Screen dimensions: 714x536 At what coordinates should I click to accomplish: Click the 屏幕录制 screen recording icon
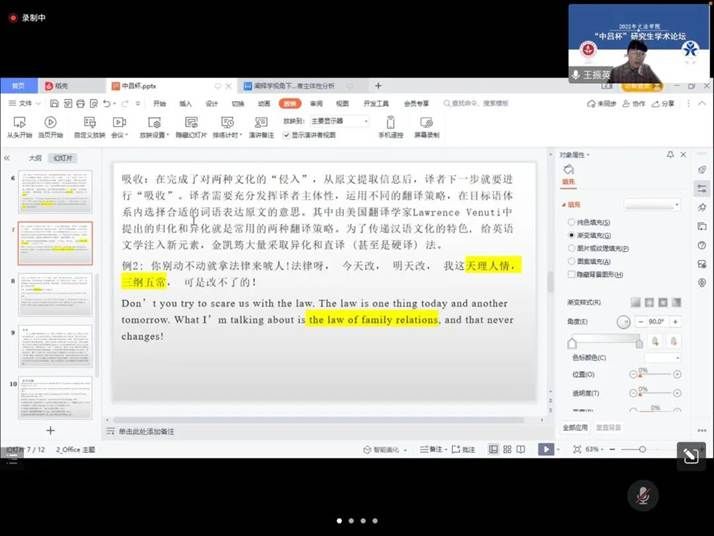click(x=426, y=123)
